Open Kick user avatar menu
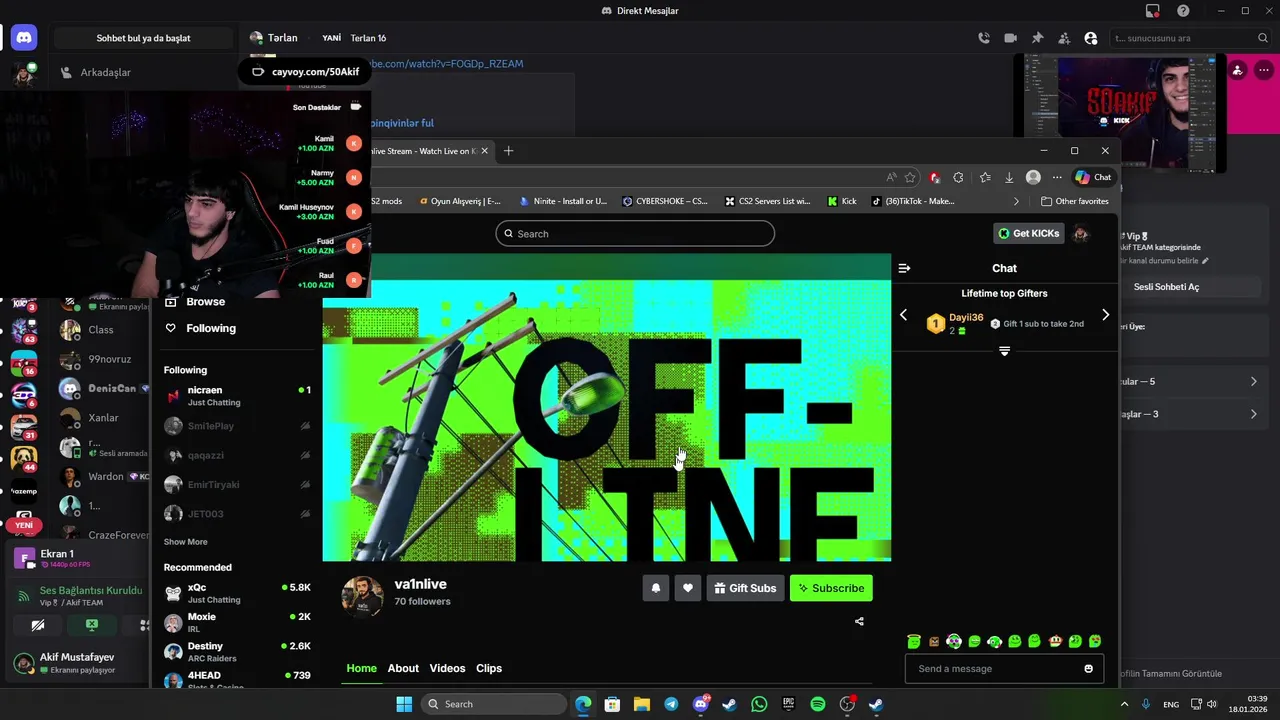This screenshot has width=1280, height=720. (x=1080, y=234)
